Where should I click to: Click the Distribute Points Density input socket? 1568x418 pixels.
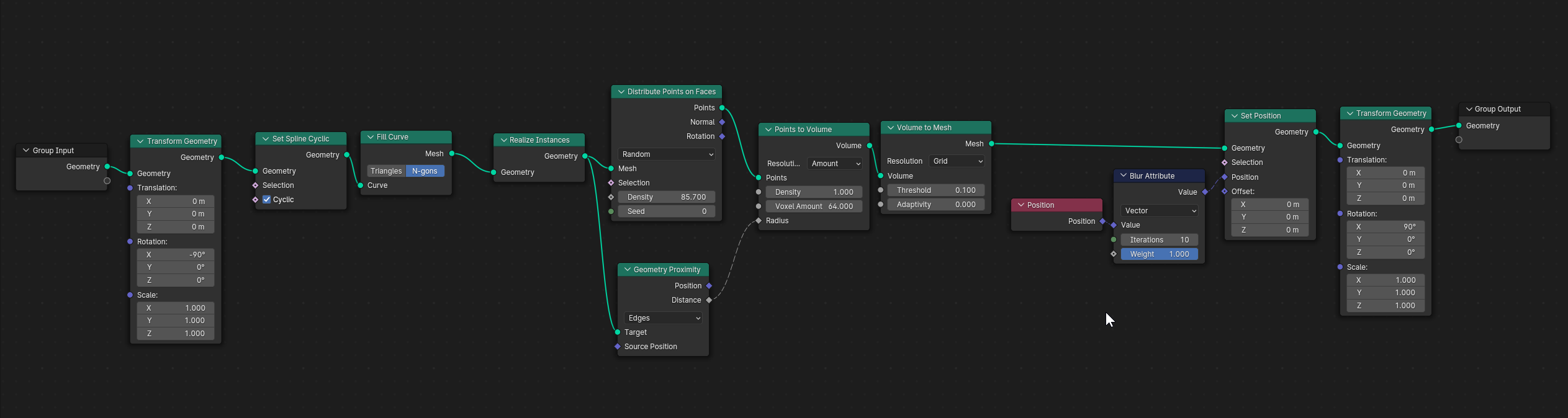click(611, 197)
